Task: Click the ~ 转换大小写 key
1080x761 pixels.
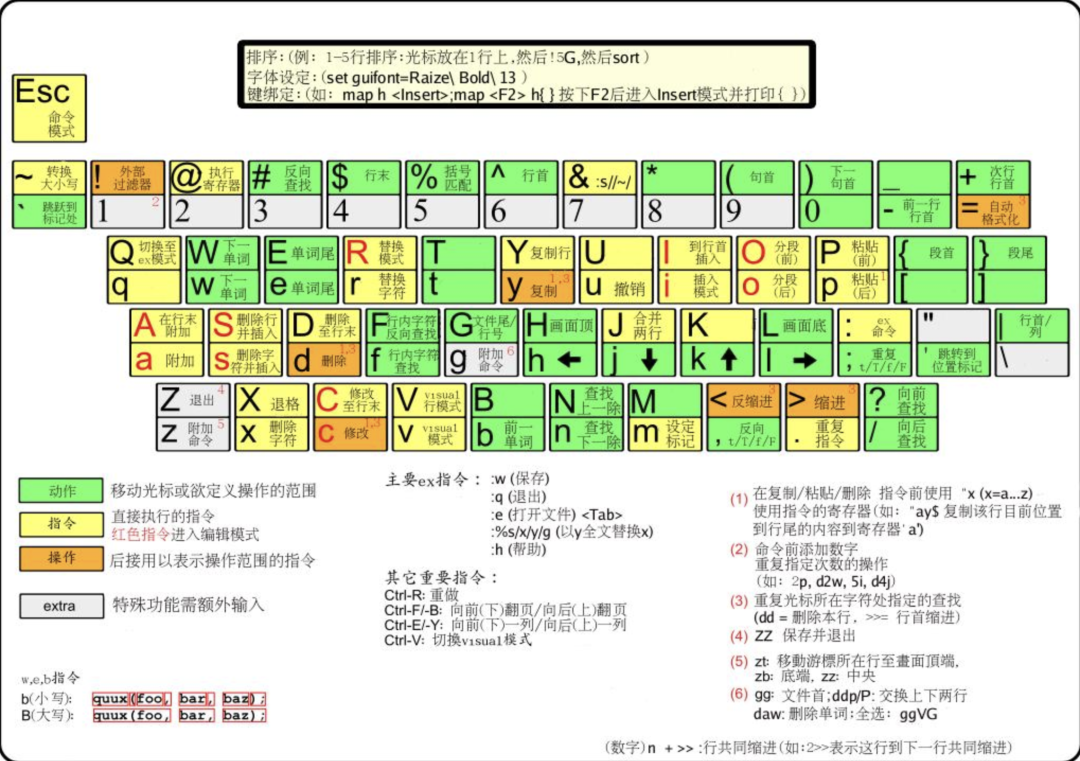Action: 49,178
